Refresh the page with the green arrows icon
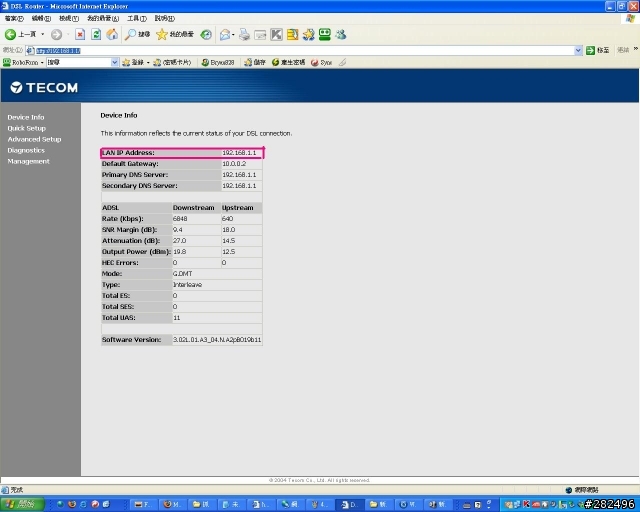Image resolution: width=640 pixels, height=512 pixels. pyautogui.click(x=96, y=35)
